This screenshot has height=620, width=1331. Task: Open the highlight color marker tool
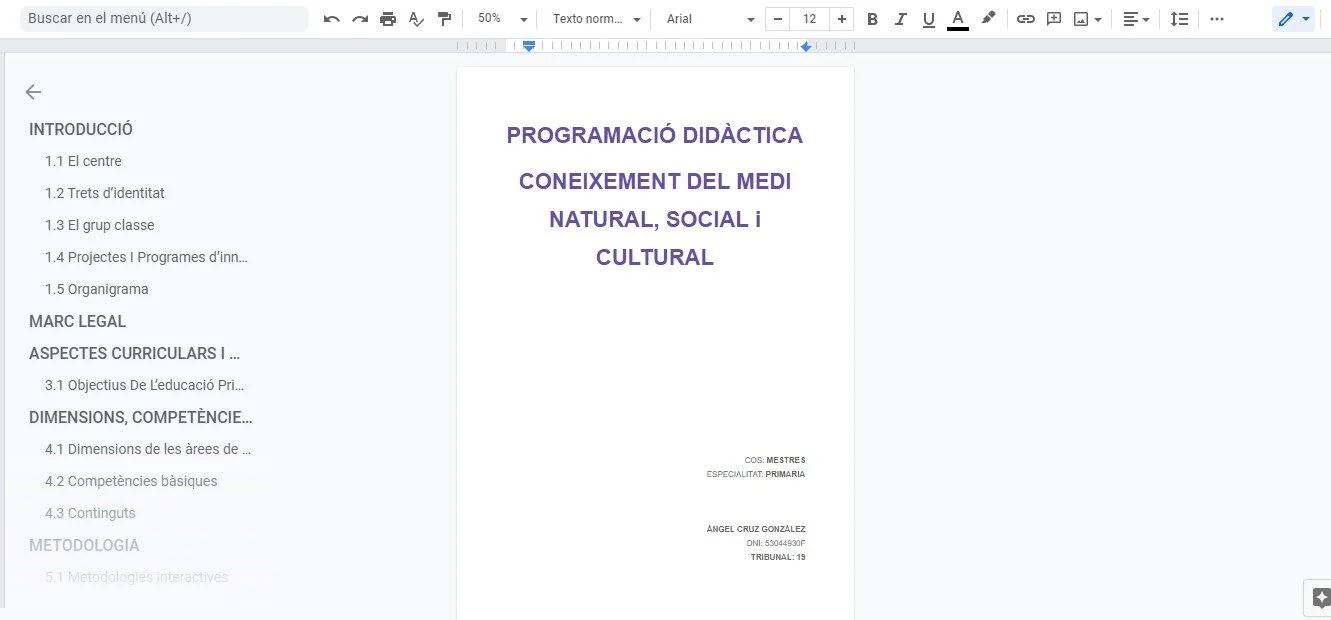point(988,19)
